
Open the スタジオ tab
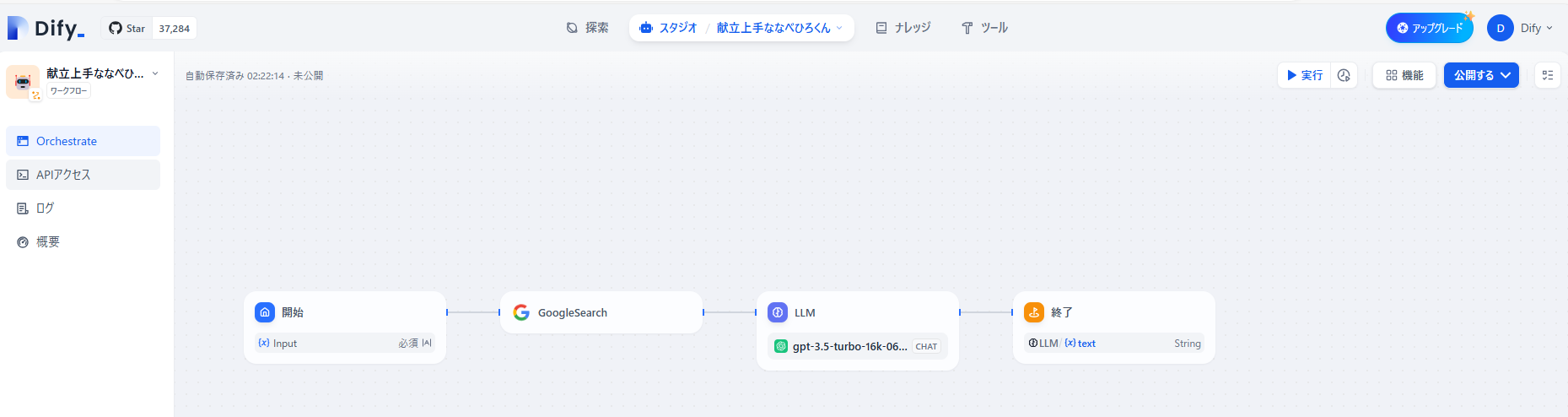point(669,28)
